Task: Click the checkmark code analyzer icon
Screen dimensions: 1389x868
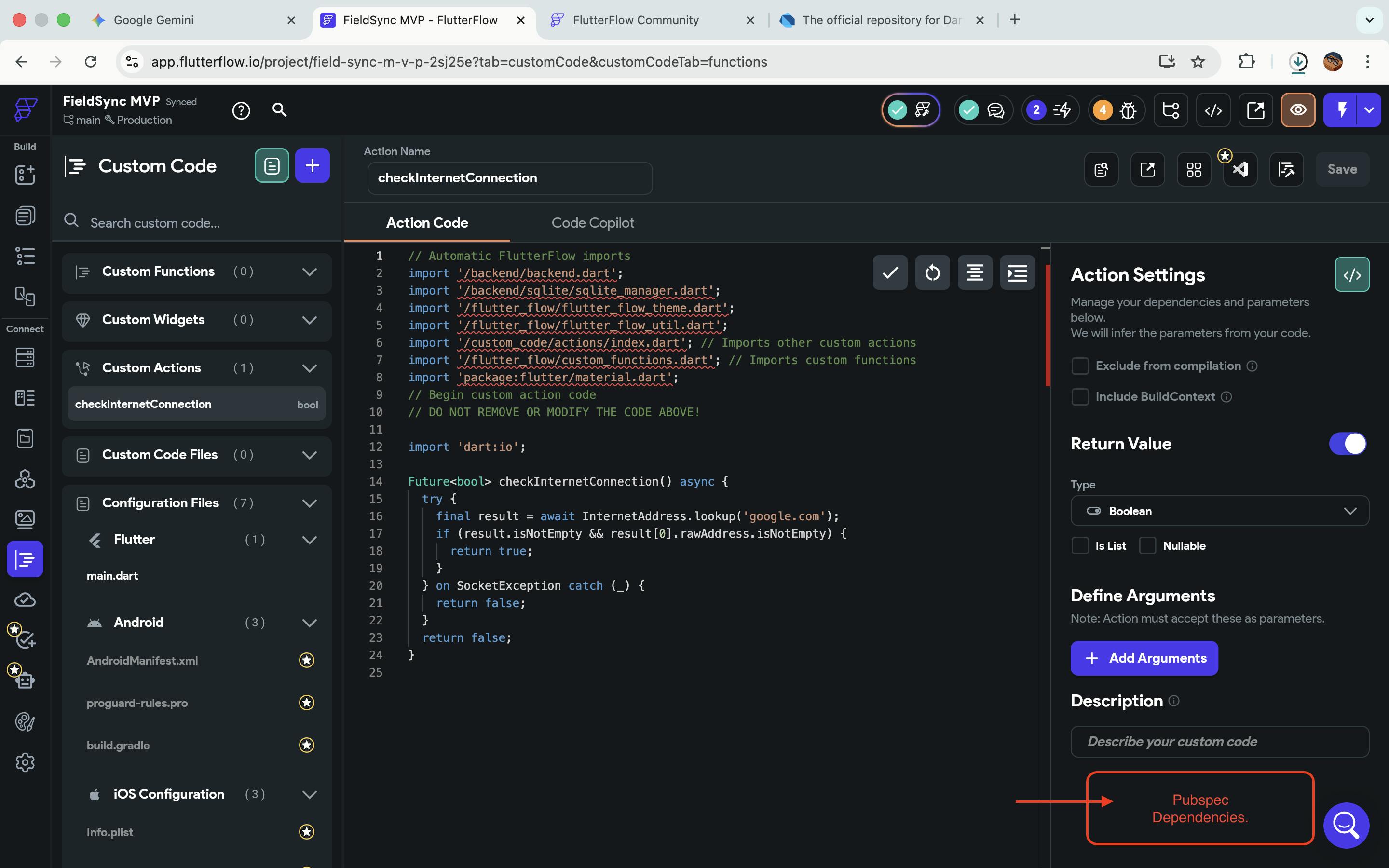Action: click(890, 272)
